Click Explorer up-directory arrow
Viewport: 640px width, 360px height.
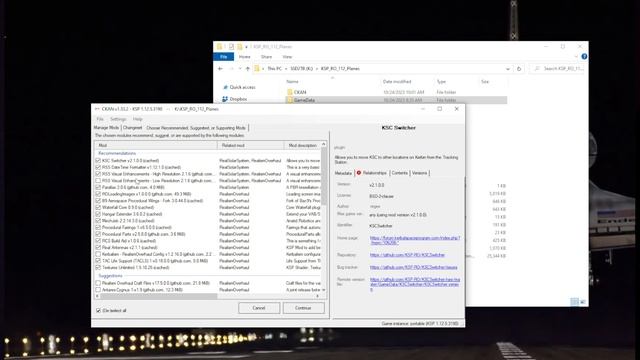coord(248,69)
